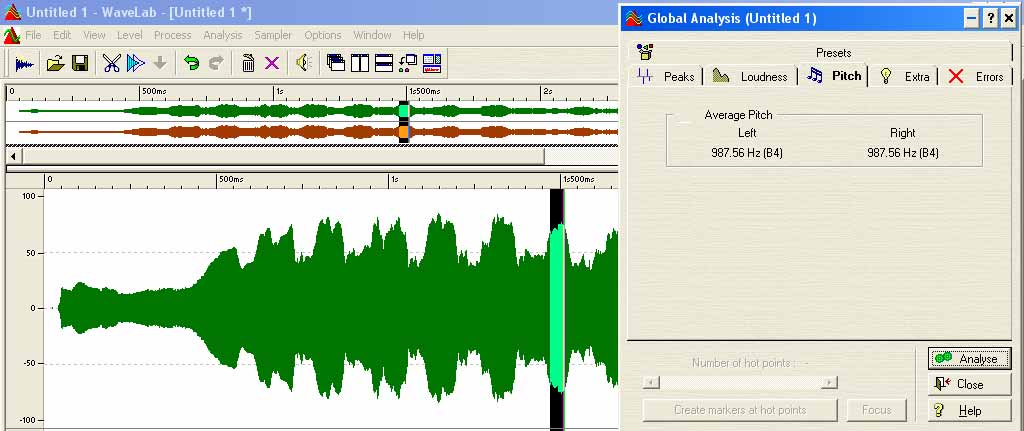1024x431 pixels.
Task: Click the new wave file icon
Action: pos(24,63)
